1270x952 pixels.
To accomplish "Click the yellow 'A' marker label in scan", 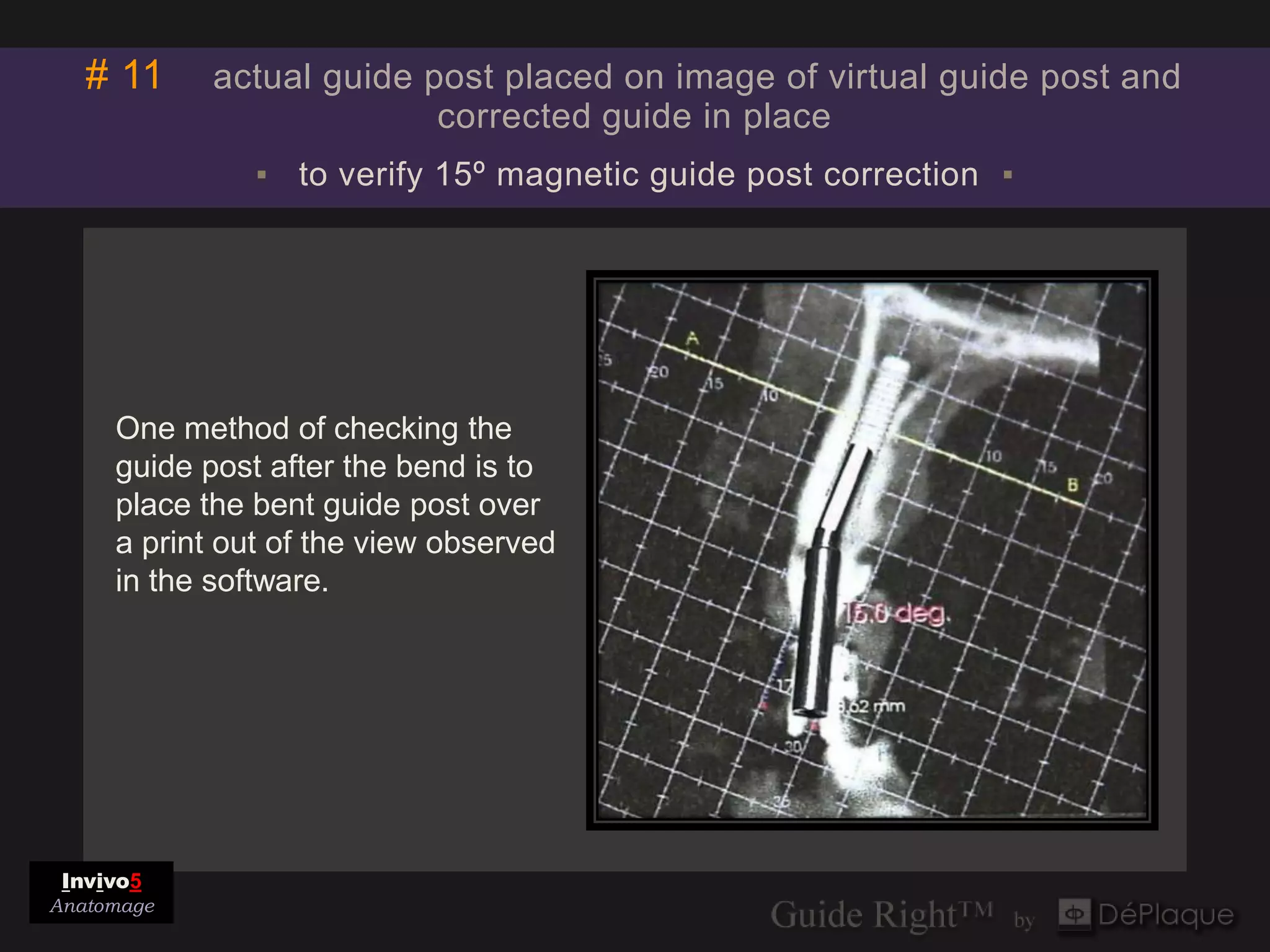I will 692,338.
